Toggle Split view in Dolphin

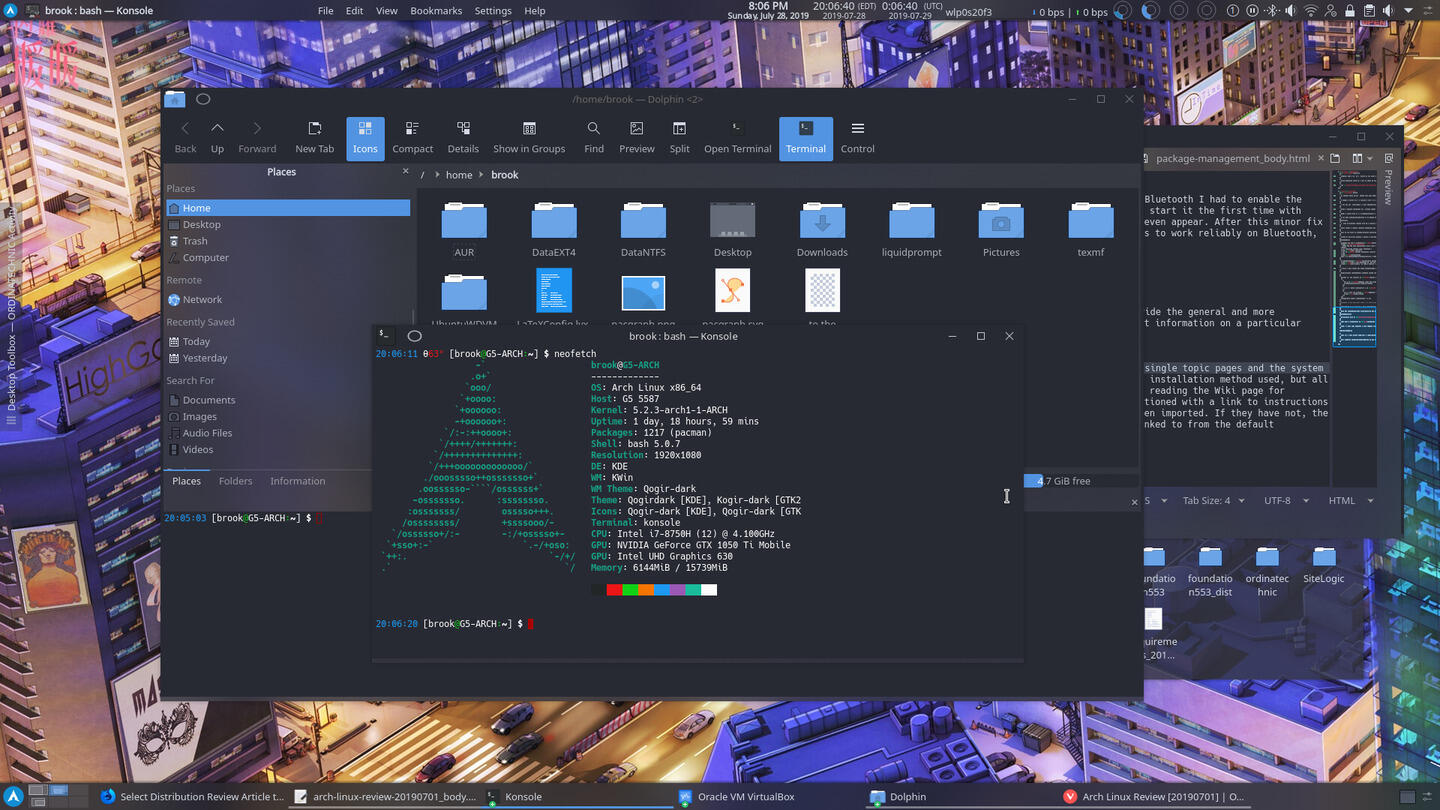click(679, 137)
